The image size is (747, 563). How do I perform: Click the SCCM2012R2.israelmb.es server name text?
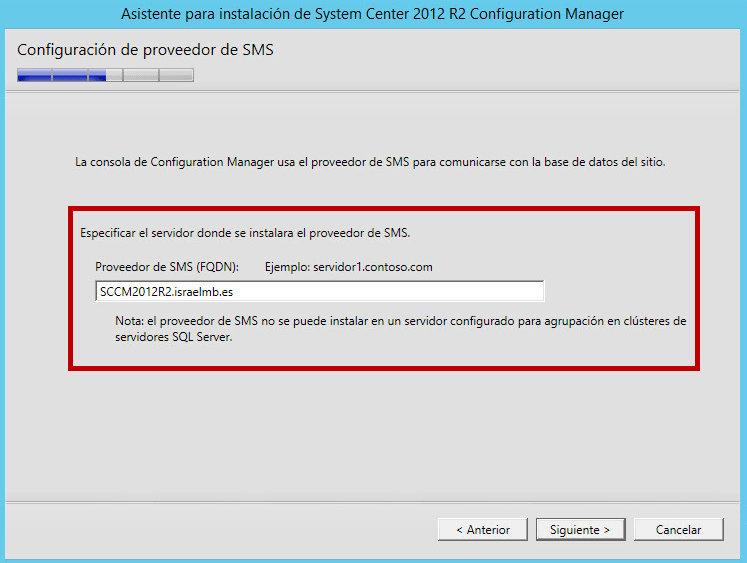pyautogui.click(x=159, y=291)
